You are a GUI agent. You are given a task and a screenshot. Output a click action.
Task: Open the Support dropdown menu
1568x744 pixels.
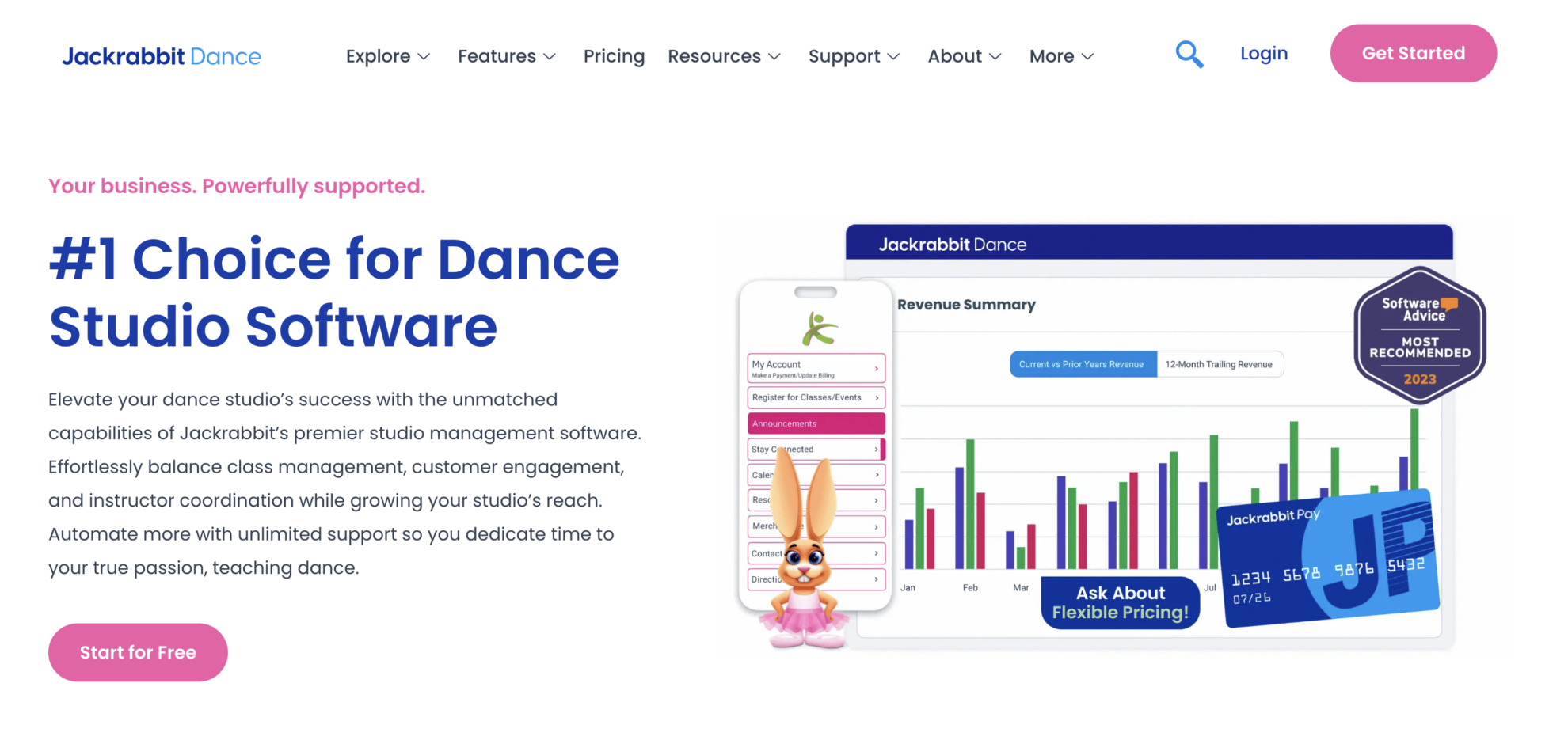[x=854, y=56]
